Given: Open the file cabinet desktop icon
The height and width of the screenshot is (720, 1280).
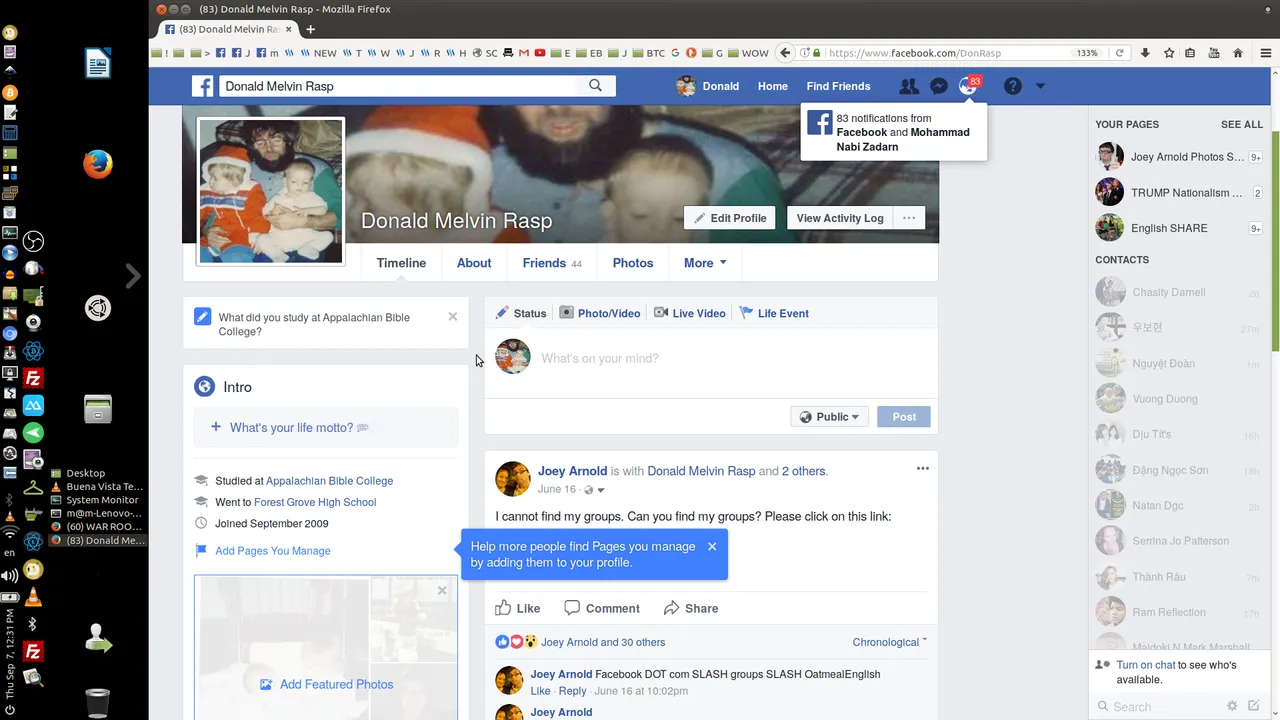Looking at the screenshot, I should click(98, 408).
